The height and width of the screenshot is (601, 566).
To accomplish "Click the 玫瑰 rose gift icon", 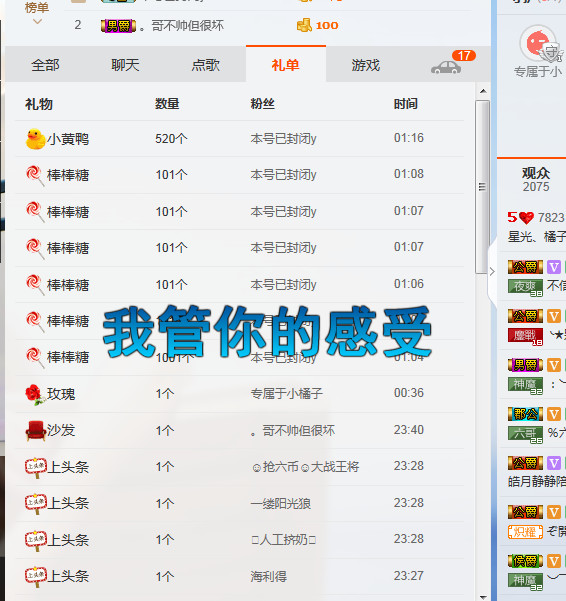I will [x=34, y=394].
